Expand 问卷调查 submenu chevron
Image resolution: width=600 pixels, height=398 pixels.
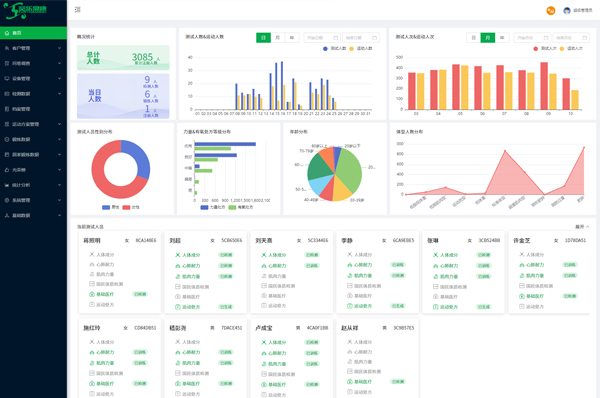coord(59,64)
